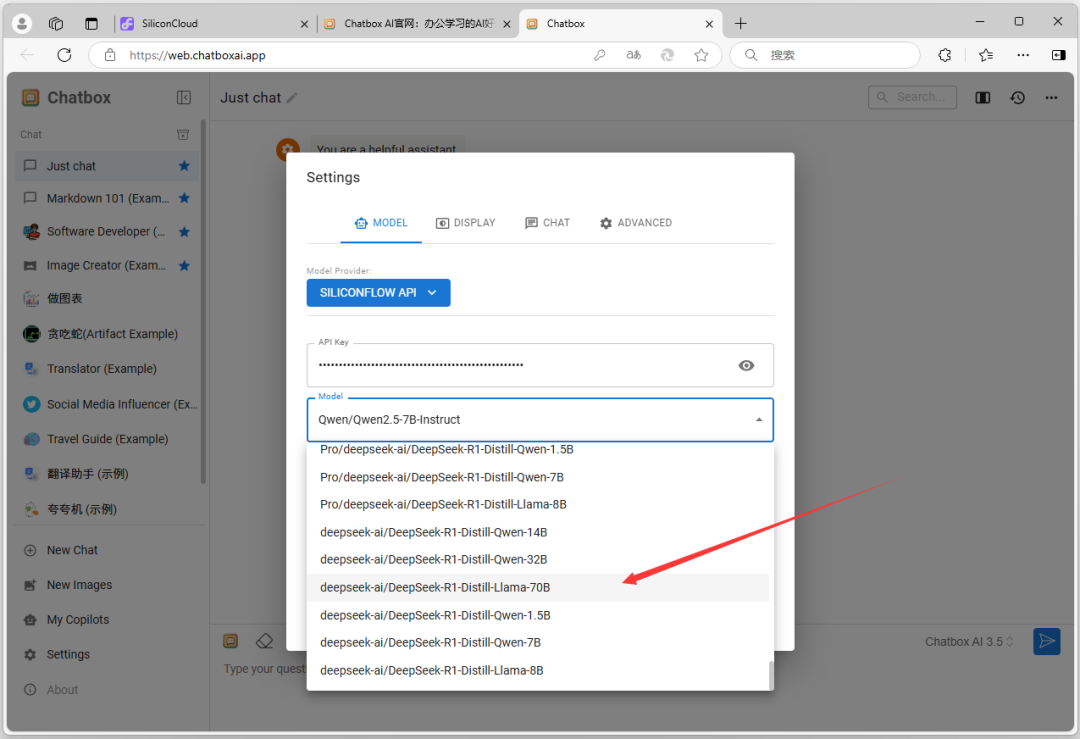Select Pro/deepseek-ai/DeepSeek-R1-Distill-Qwen-7B model
The width and height of the screenshot is (1080, 739).
tap(537, 477)
